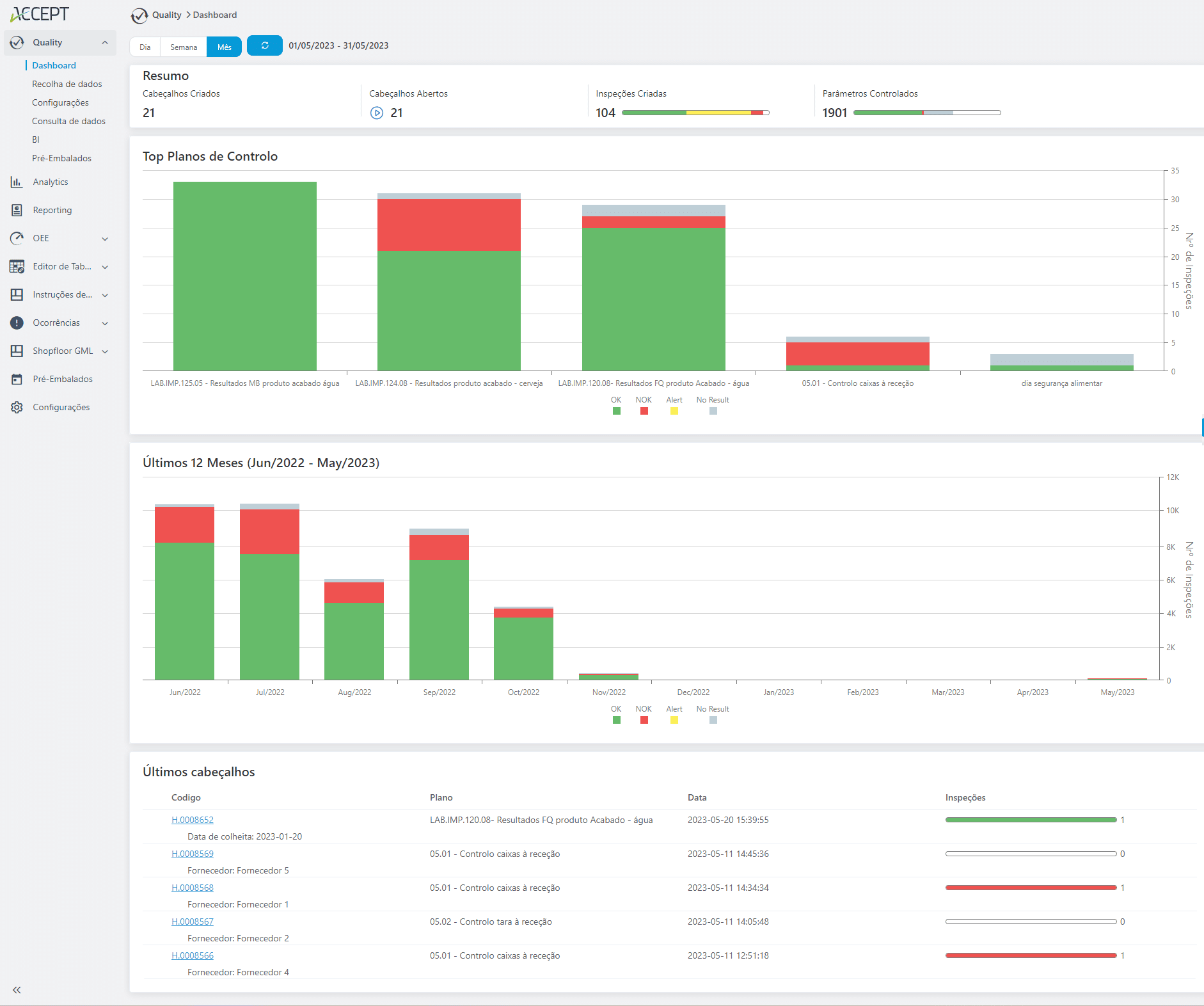Toggle NOK series in Top Planos legend
Viewport: 1204px width, 1006px height.
pyautogui.click(x=644, y=411)
